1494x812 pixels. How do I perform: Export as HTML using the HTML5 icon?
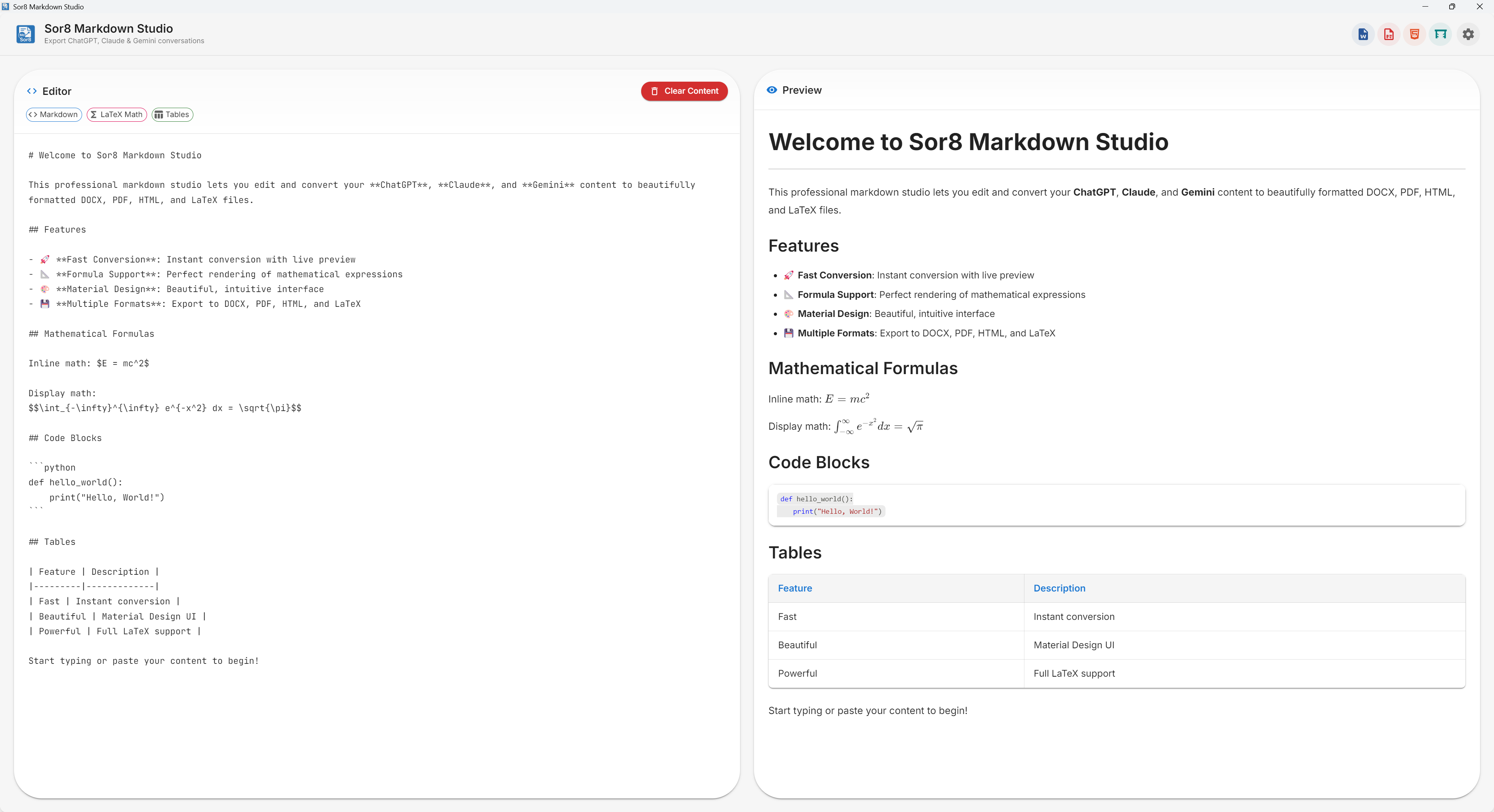[1414, 33]
